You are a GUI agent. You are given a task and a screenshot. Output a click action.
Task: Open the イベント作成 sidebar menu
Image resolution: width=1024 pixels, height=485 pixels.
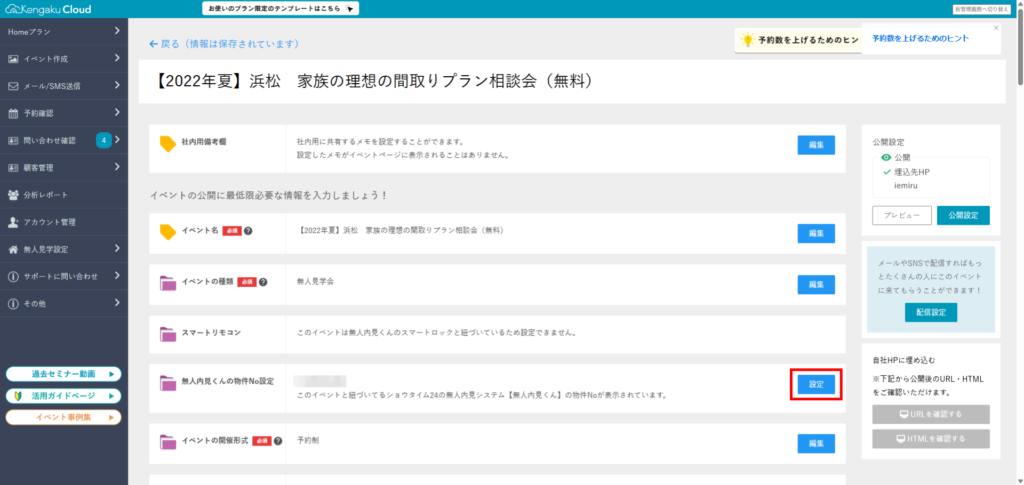point(64,59)
